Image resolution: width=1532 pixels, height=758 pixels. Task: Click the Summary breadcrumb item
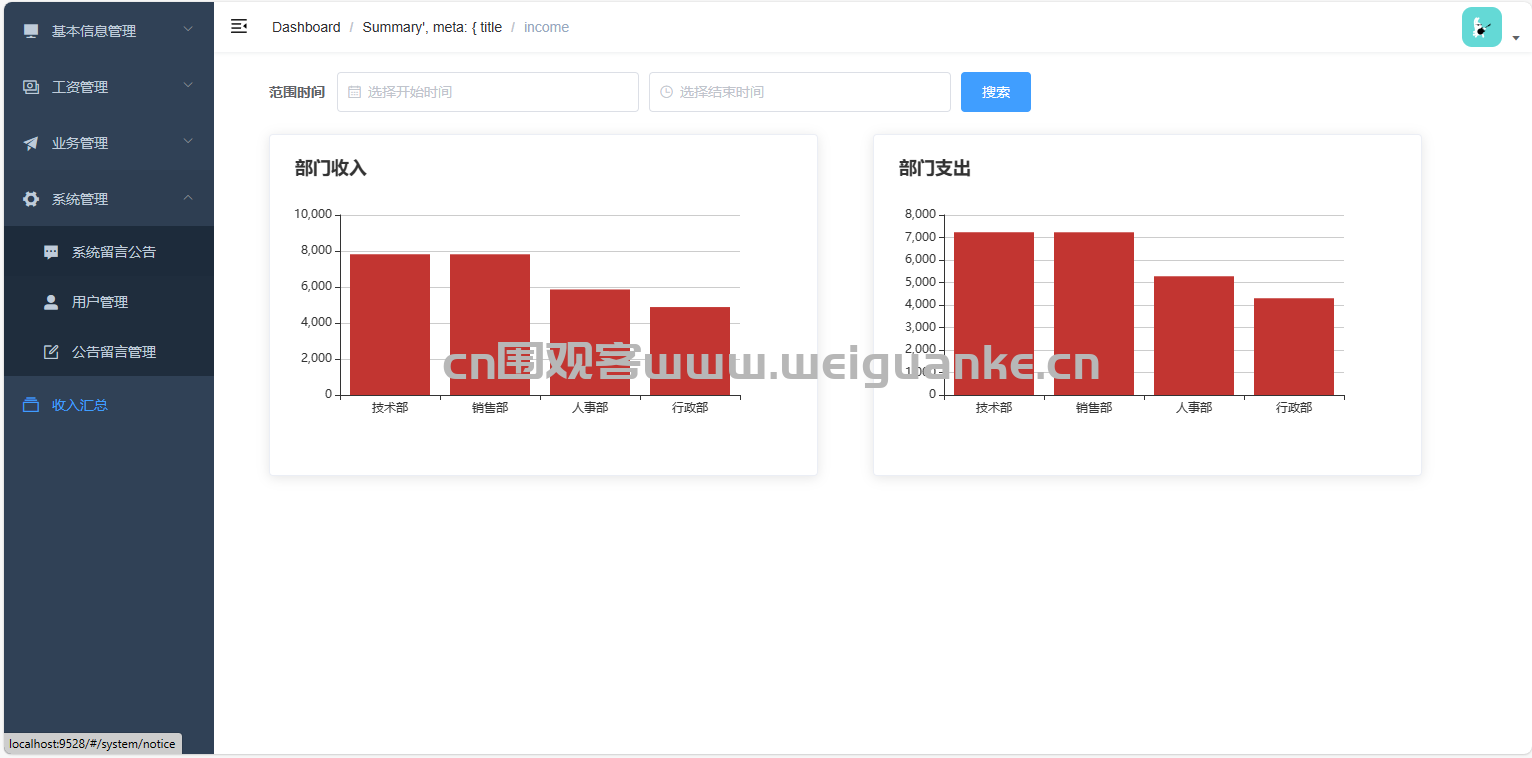pyautogui.click(x=432, y=27)
